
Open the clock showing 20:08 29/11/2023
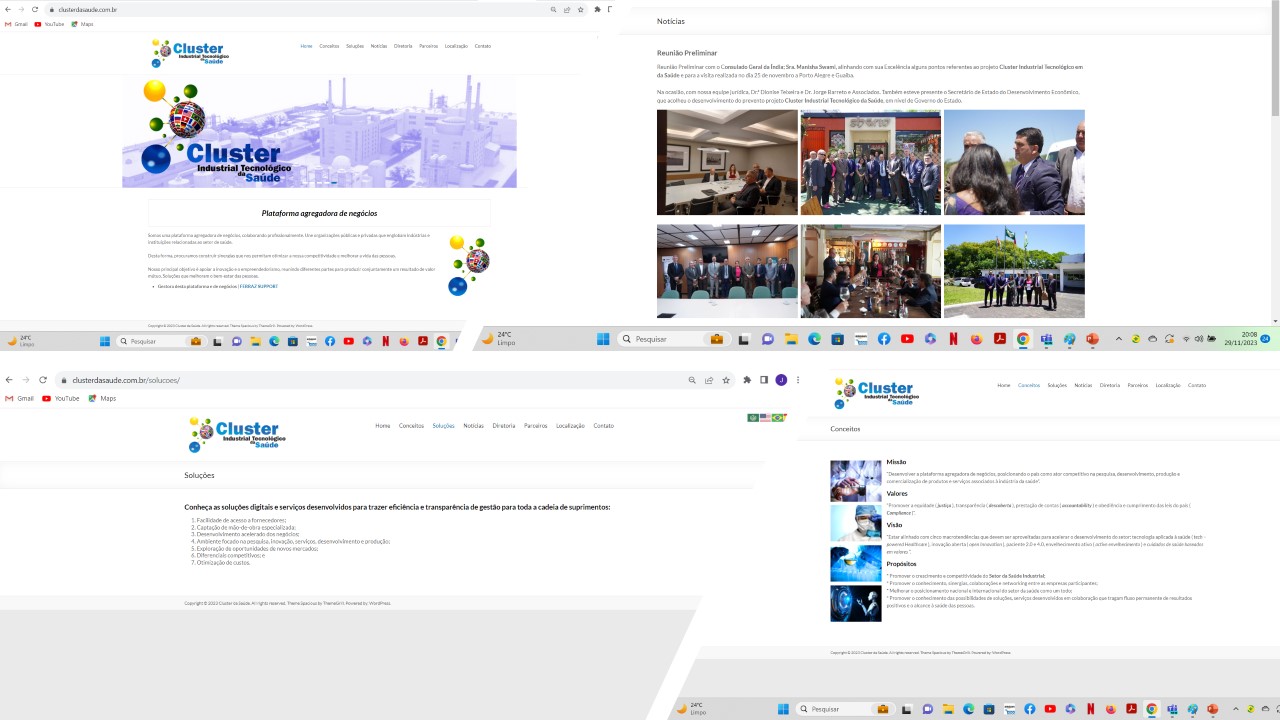(x=1248, y=339)
